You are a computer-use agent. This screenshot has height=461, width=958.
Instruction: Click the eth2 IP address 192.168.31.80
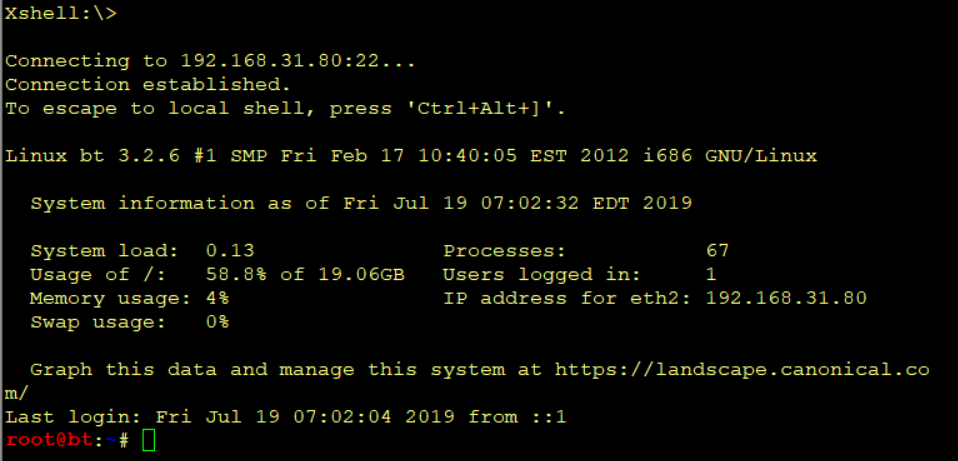pos(786,299)
